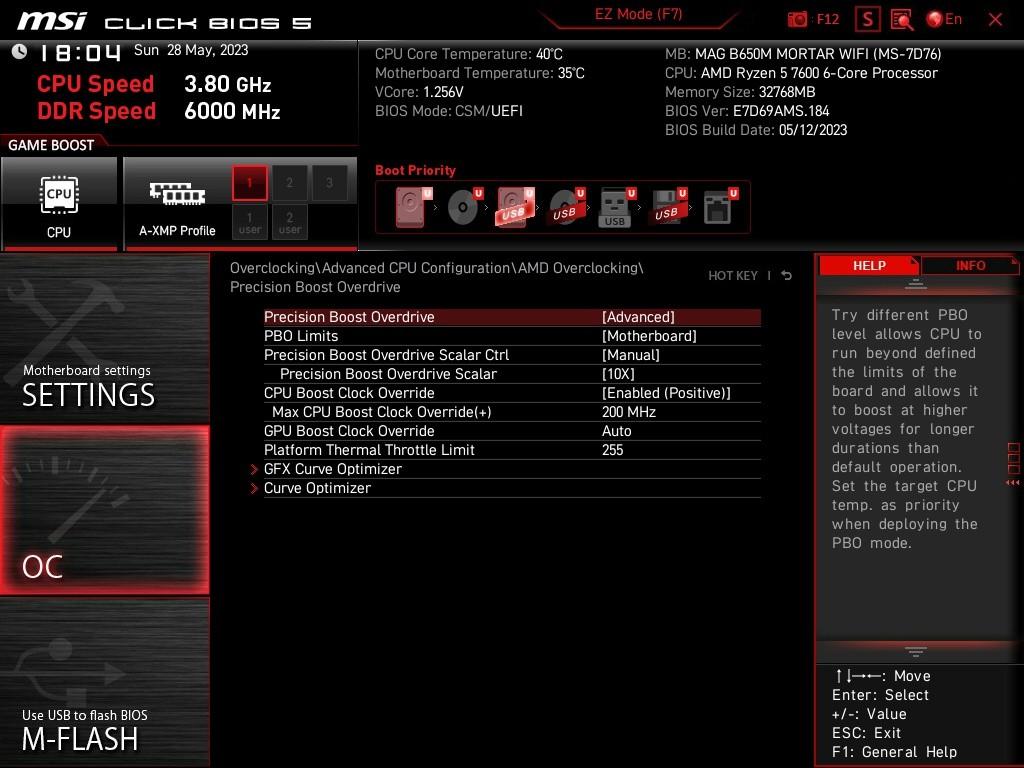Select the Precision Boost Overdrive Scalar 10X value
Viewport: 1024px width, 768px height.
coord(618,374)
